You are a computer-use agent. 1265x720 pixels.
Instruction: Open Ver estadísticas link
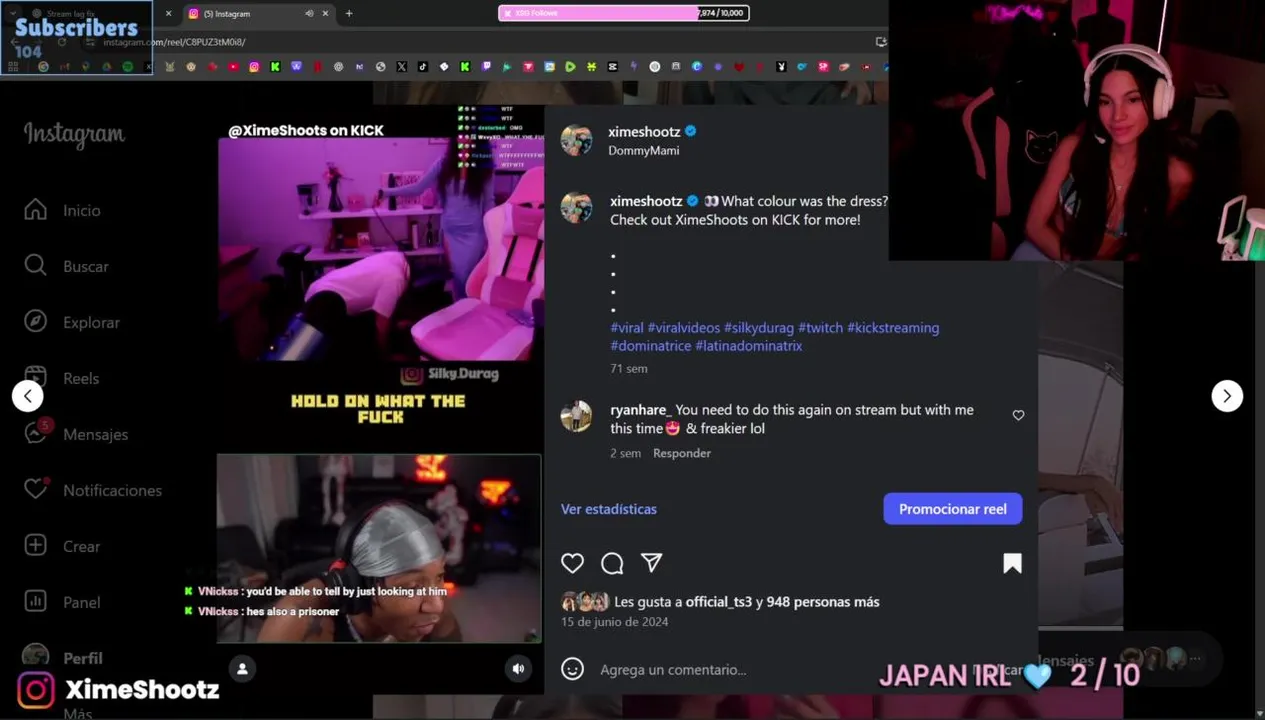point(609,509)
